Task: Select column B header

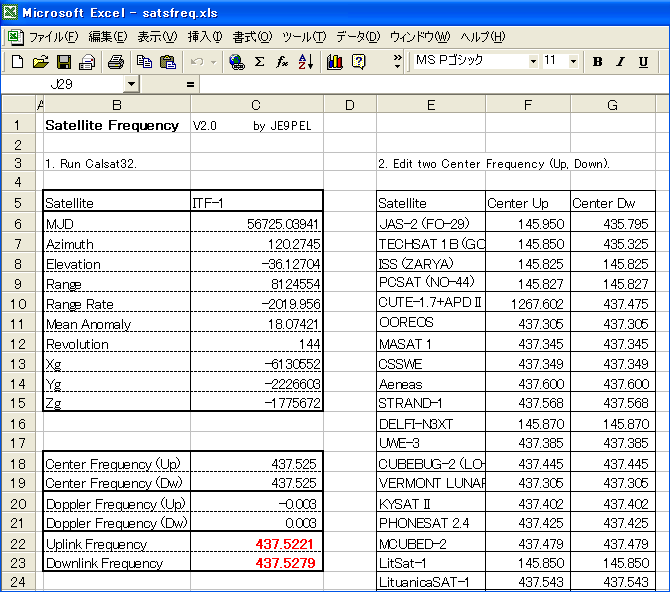Action: coord(117,105)
